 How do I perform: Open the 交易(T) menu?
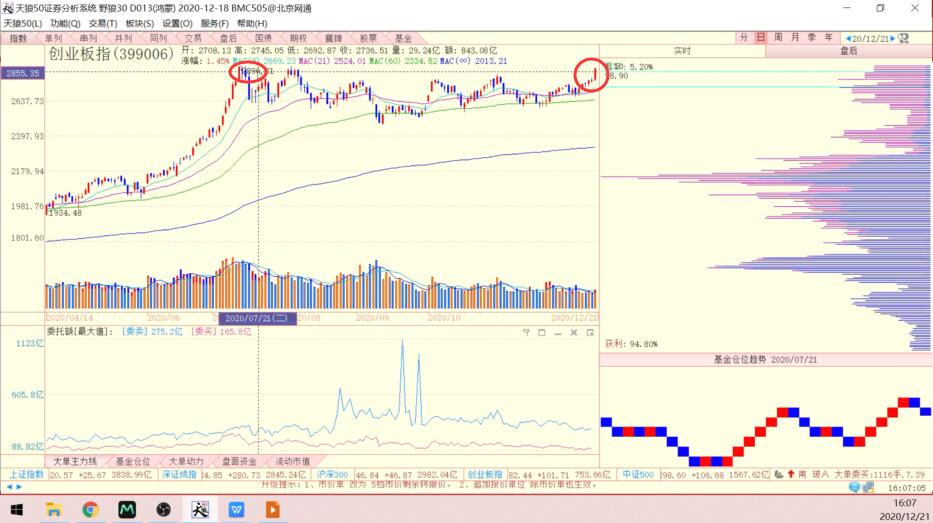coord(102,23)
